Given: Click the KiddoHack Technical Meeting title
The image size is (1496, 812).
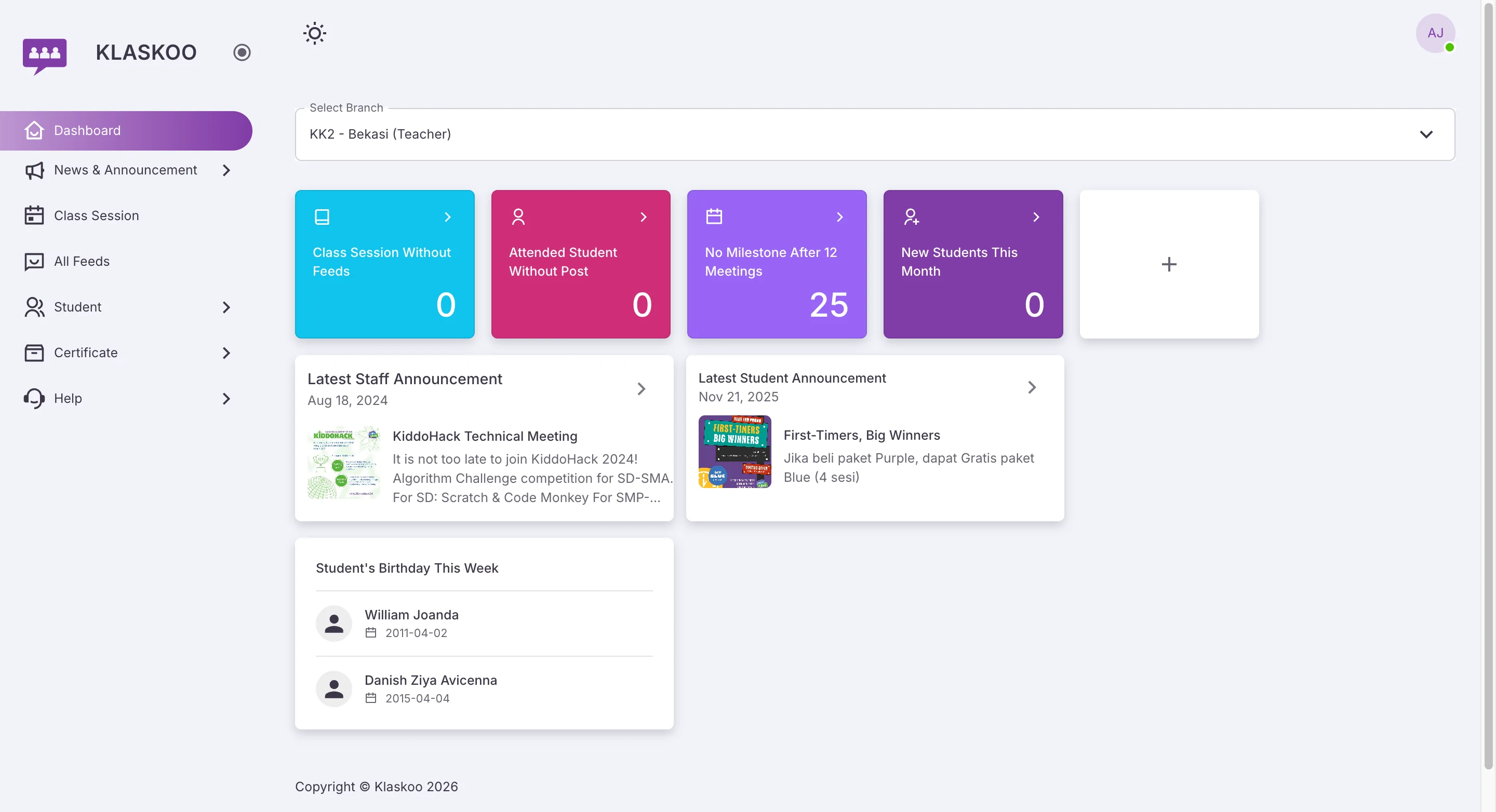Looking at the screenshot, I should click(x=484, y=436).
